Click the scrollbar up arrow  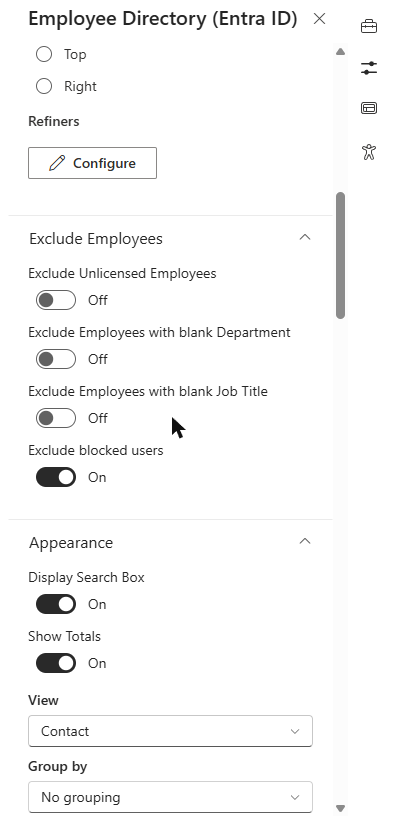[x=341, y=52]
